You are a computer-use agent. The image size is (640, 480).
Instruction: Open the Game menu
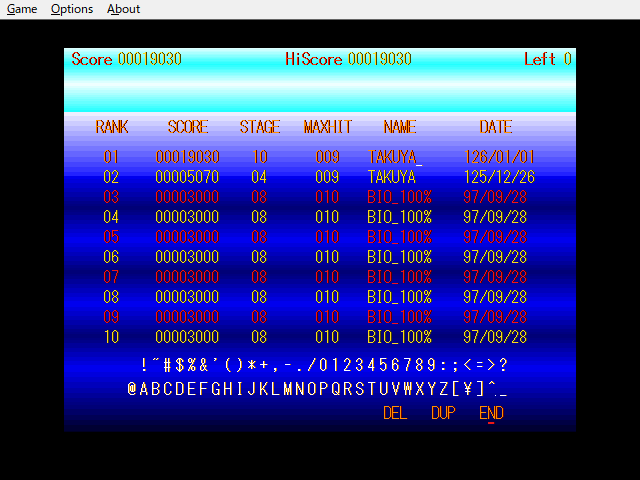click(22, 9)
